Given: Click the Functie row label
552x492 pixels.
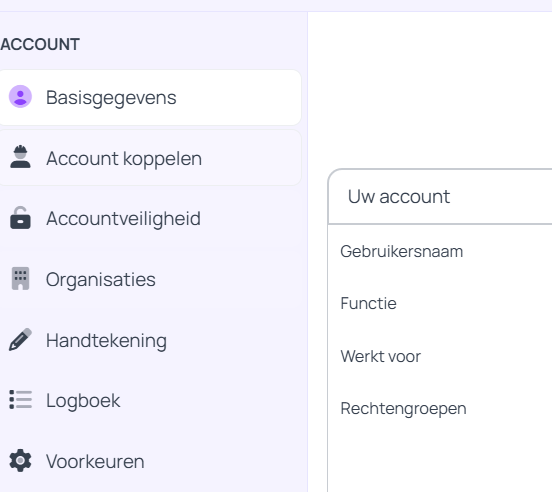Looking at the screenshot, I should (369, 303).
